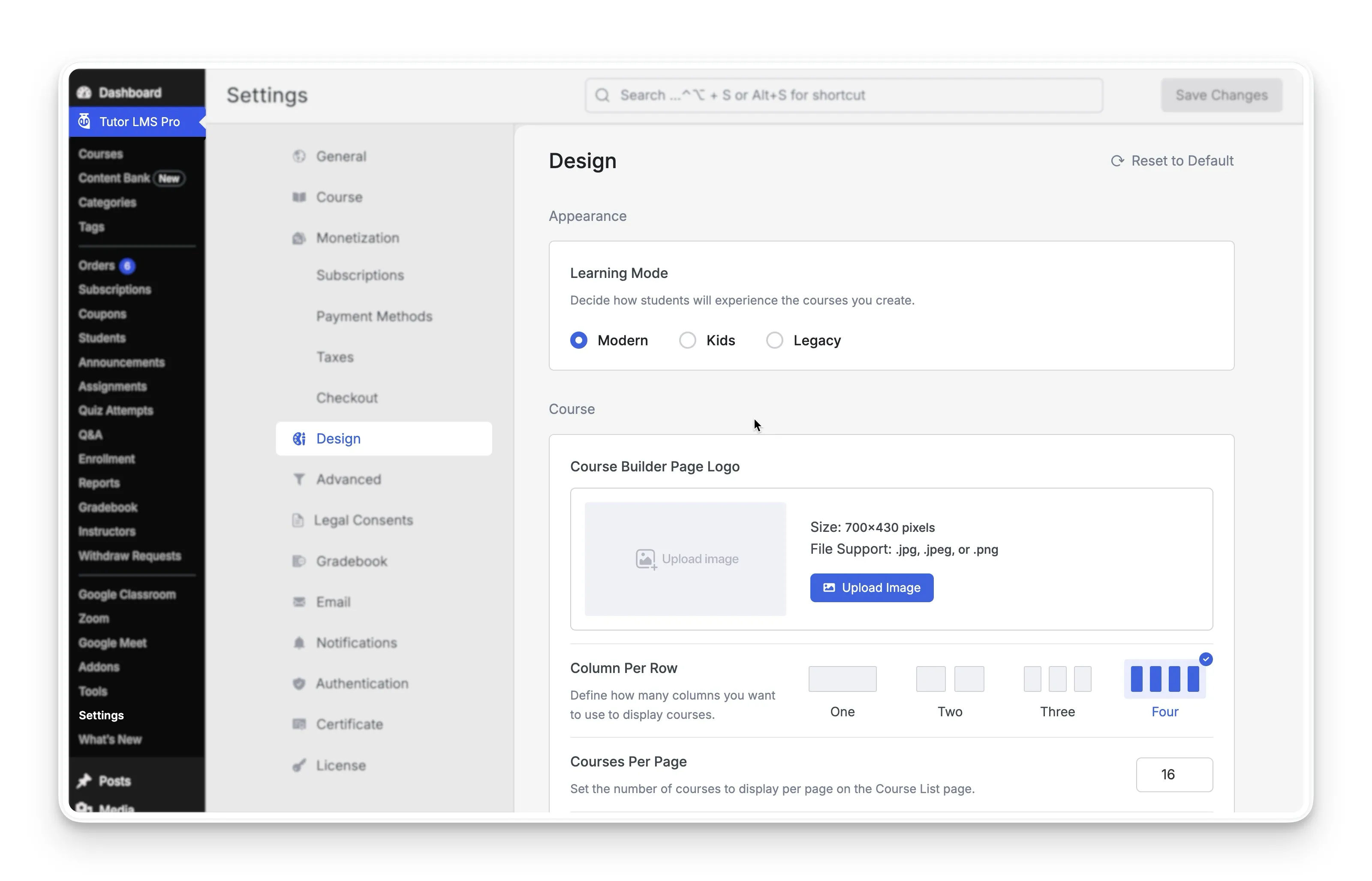Open Withdraw Requests in the sidebar

[x=130, y=555]
